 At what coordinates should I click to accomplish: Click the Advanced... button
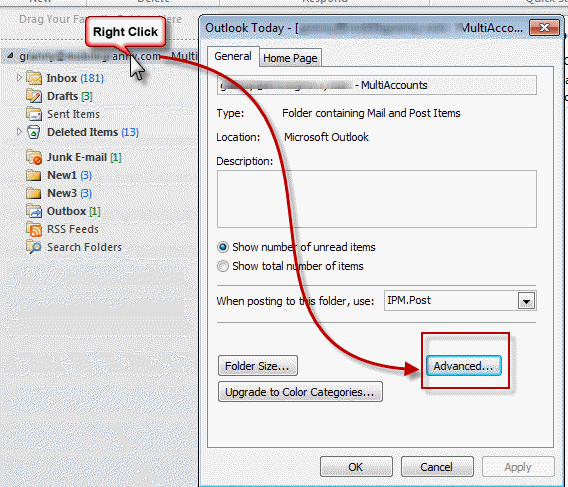click(463, 366)
